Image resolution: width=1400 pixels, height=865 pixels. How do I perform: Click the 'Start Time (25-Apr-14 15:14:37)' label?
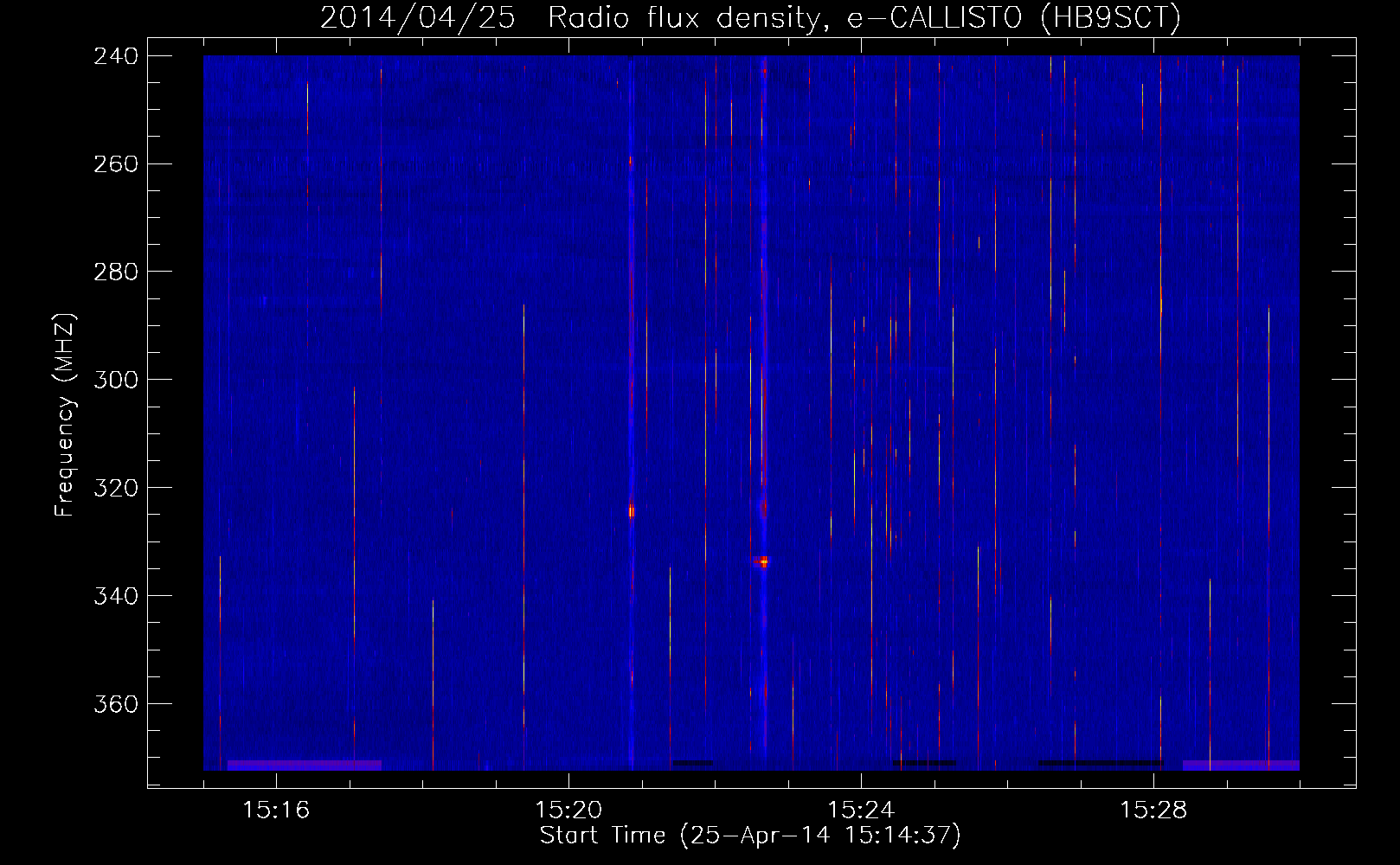750,835
